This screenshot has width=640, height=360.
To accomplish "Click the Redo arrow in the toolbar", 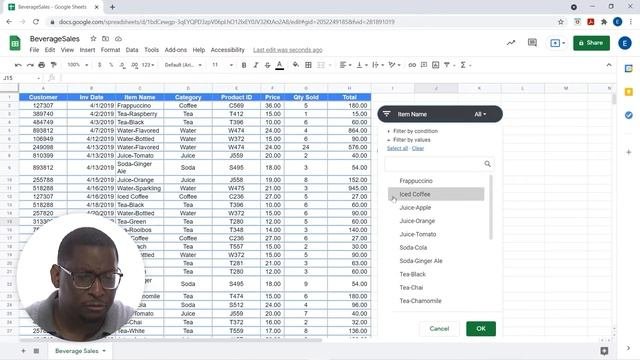I will click(30, 65).
